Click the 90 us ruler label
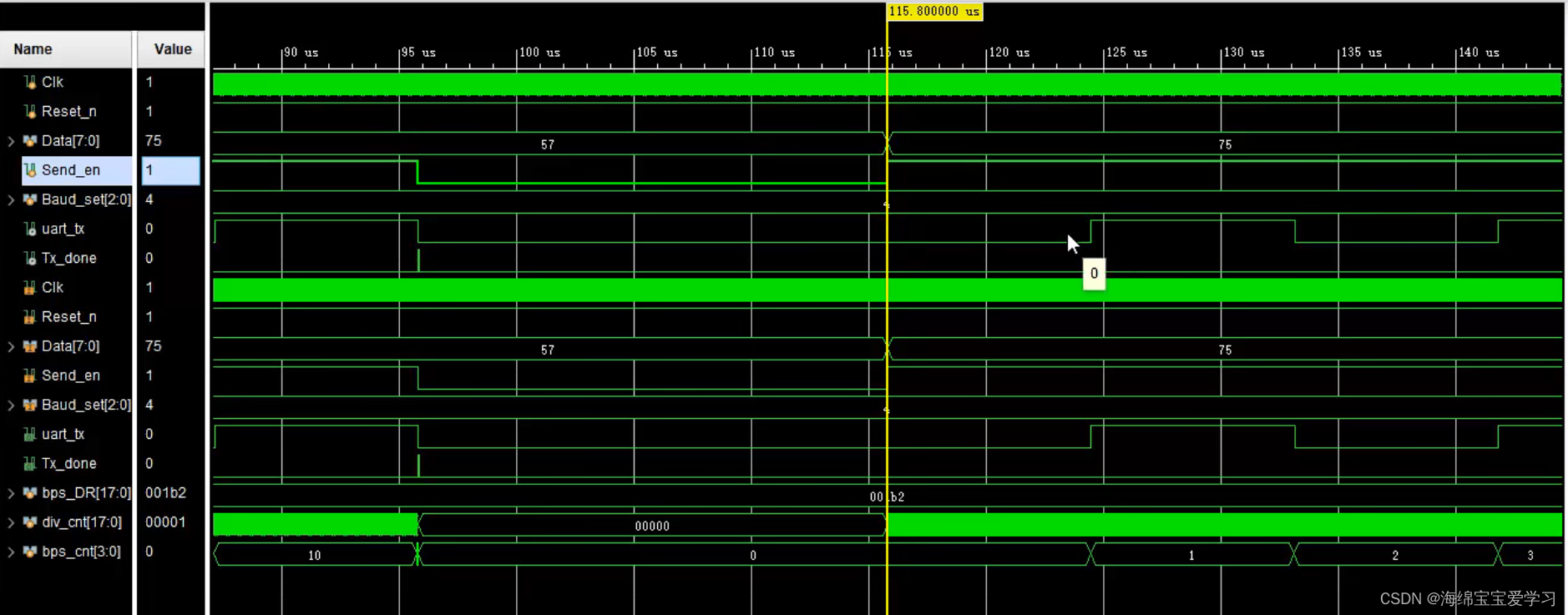The image size is (1568, 615). [x=301, y=53]
